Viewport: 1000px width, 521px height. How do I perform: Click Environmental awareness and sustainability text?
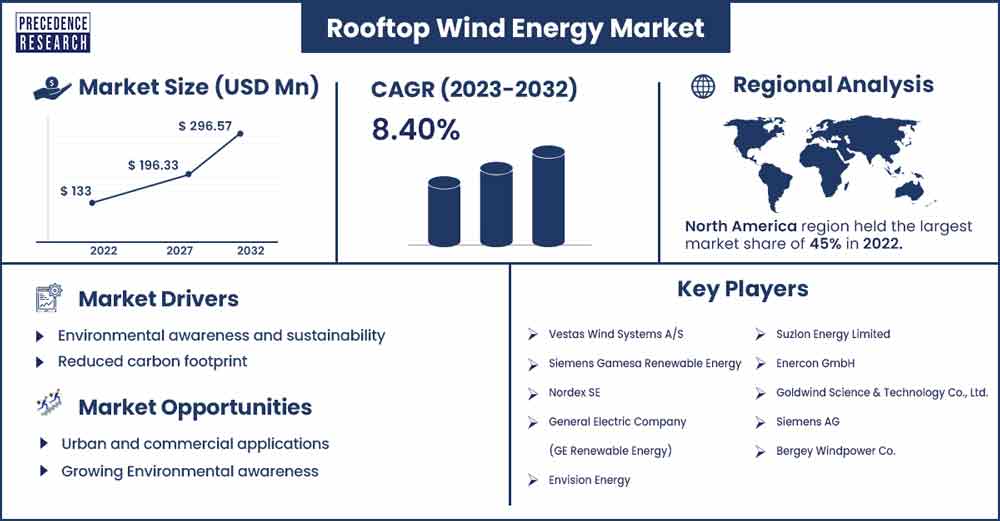click(x=221, y=335)
